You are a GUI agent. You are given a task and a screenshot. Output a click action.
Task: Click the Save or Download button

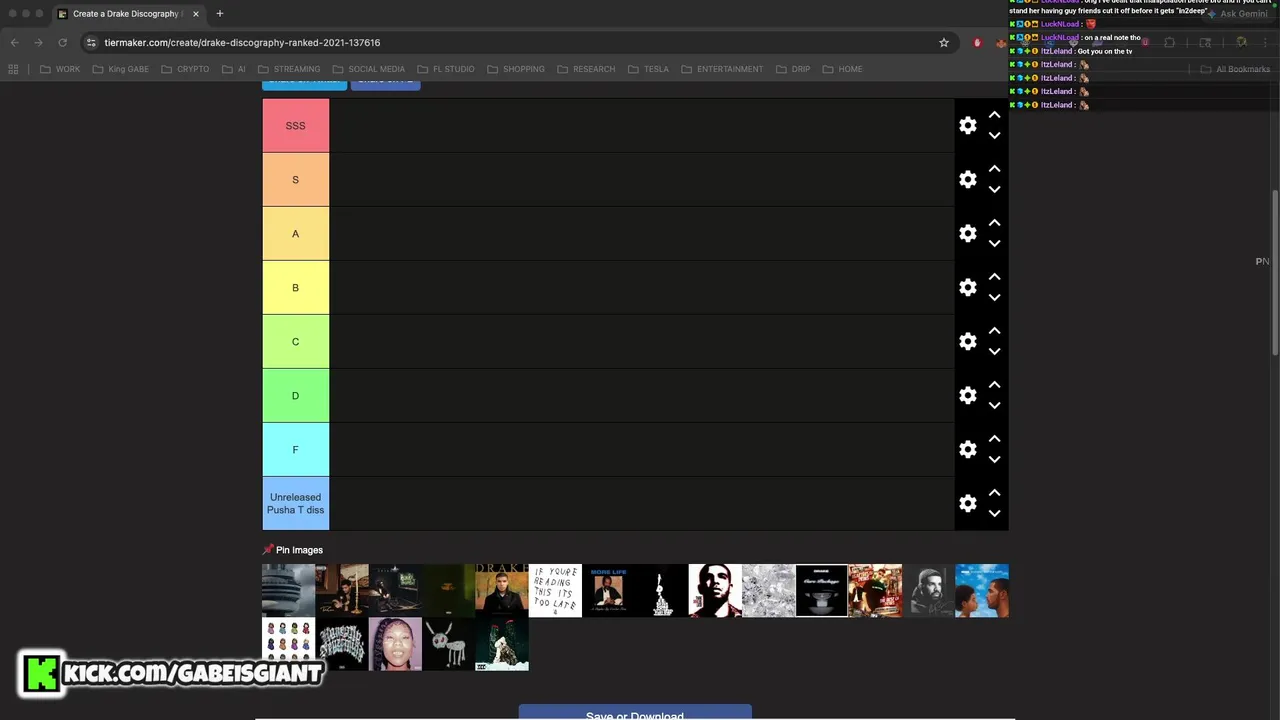pos(635,713)
